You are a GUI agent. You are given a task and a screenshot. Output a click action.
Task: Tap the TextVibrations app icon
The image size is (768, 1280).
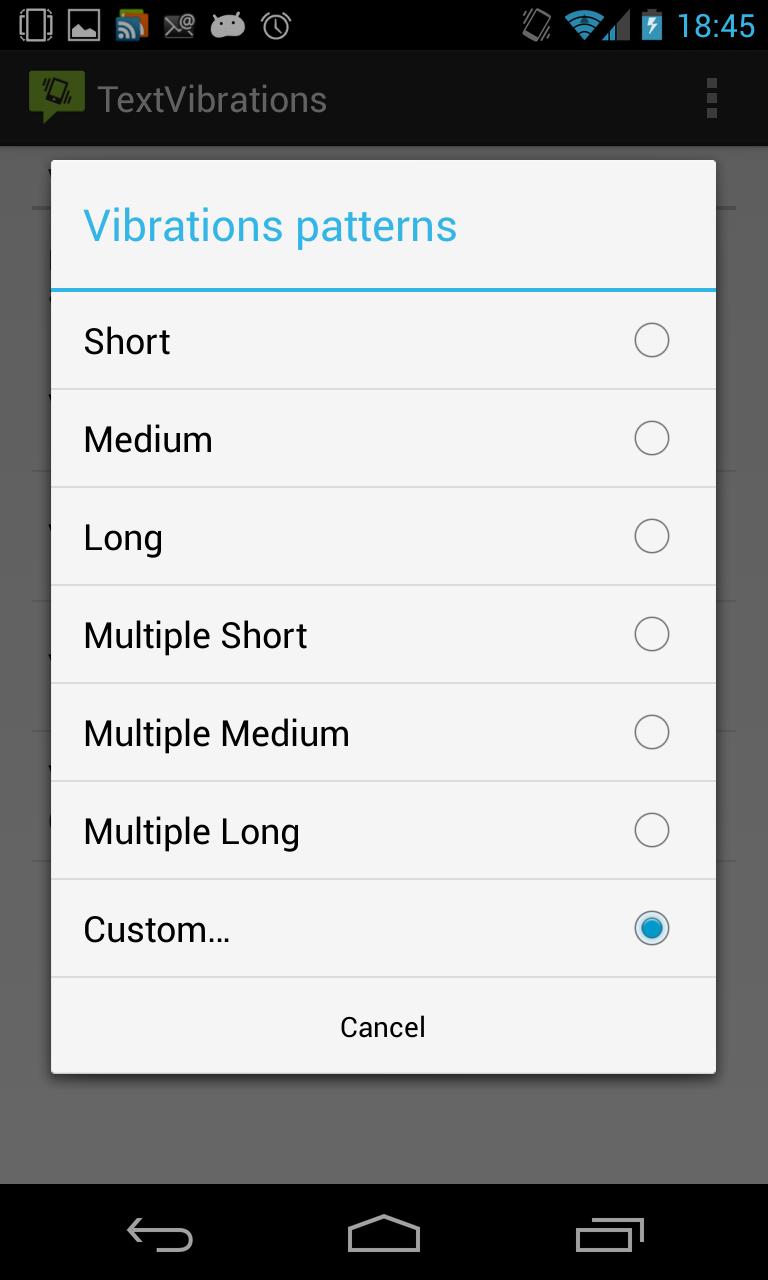pyautogui.click(x=56, y=98)
